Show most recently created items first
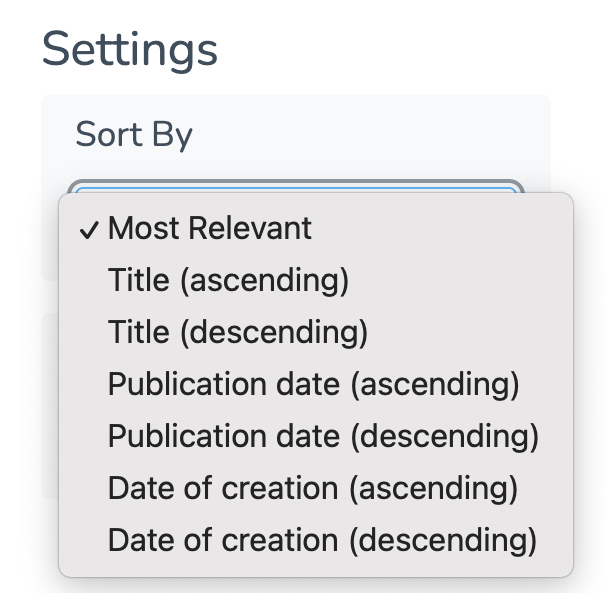This screenshot has height=593, width=606. click(x=322, y=541)
